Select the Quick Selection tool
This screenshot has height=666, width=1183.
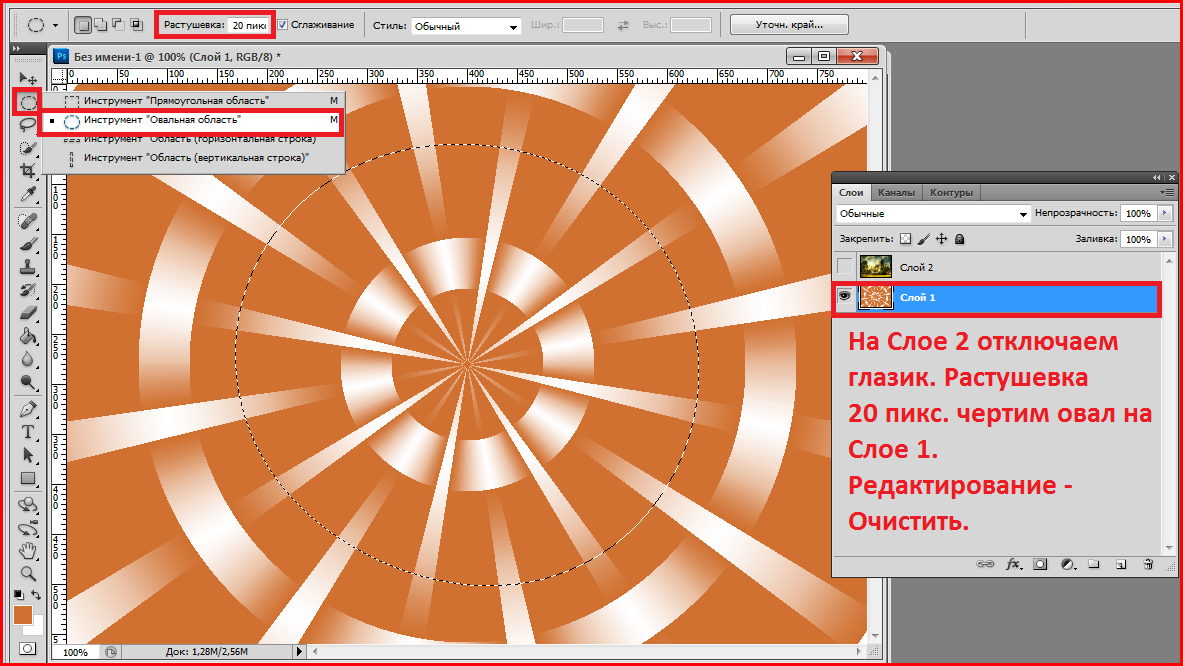pyautogui.click(x=28, y=148)
